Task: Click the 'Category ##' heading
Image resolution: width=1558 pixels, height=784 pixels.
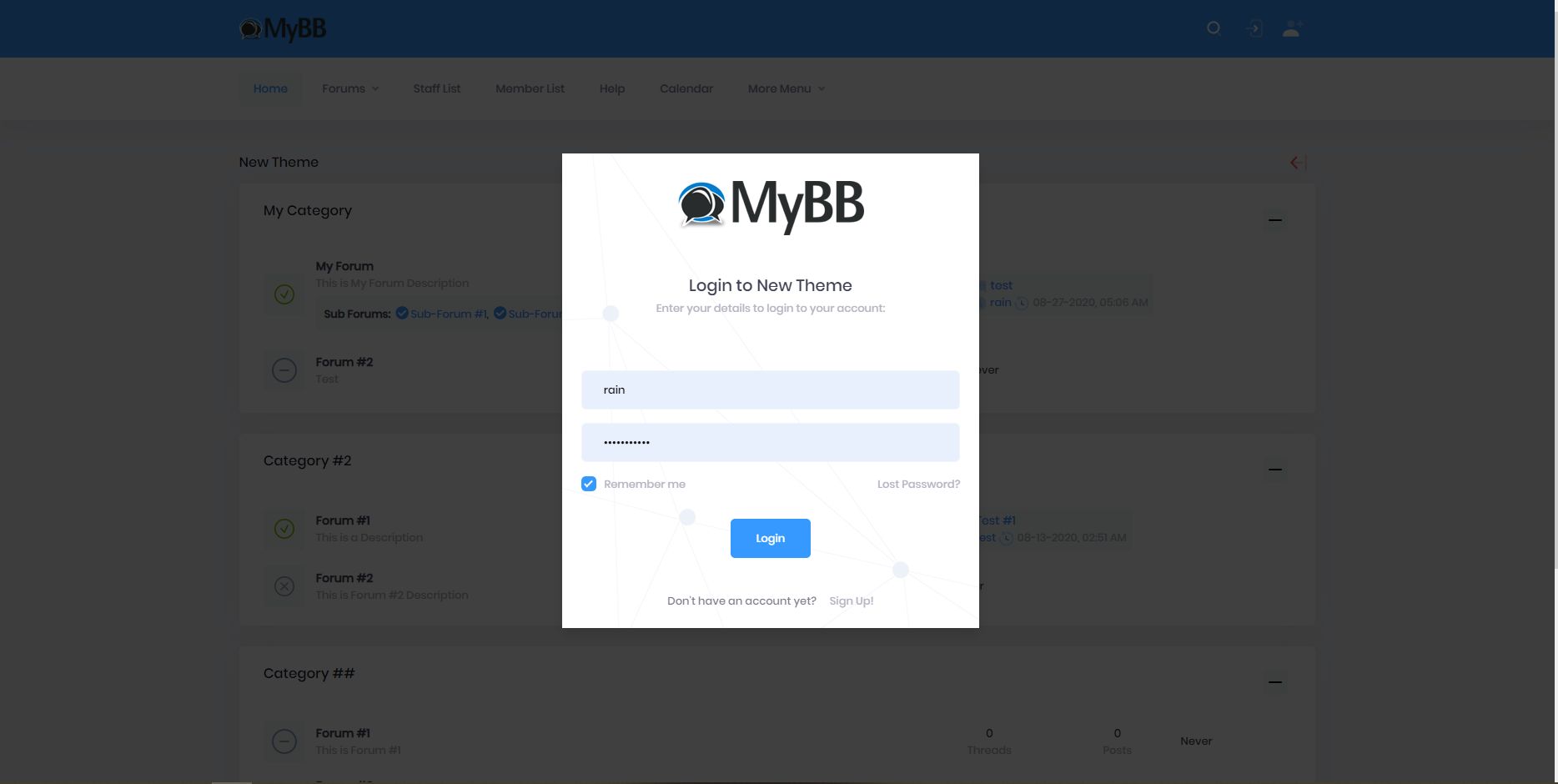Action: pos(309,673)
